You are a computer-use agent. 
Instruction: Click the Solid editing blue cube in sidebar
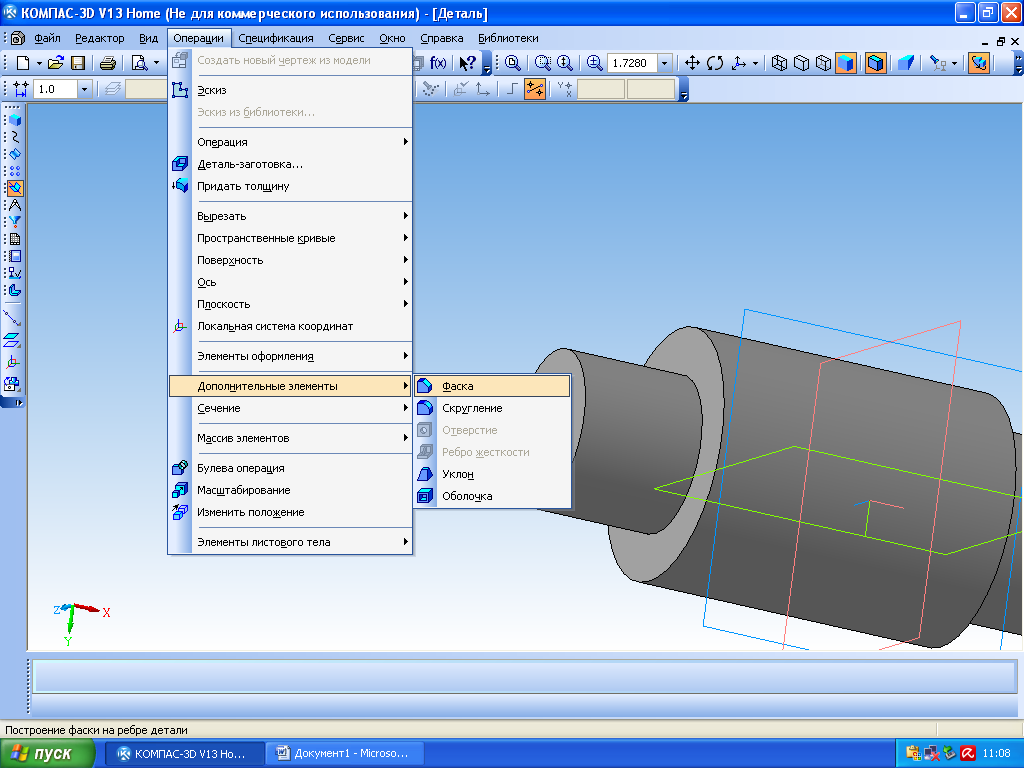[15, 120]
